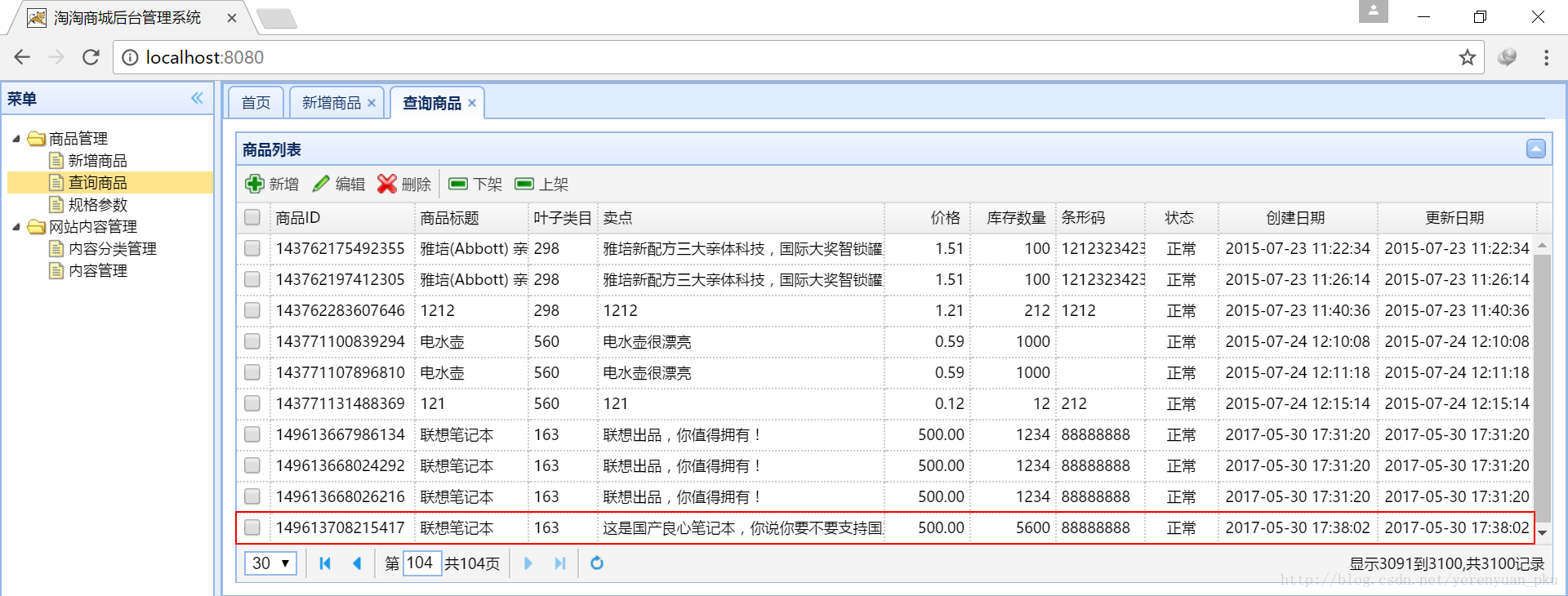Toggle the select-all checkbox in header
1568x596 pixels.
click(252, 217)
